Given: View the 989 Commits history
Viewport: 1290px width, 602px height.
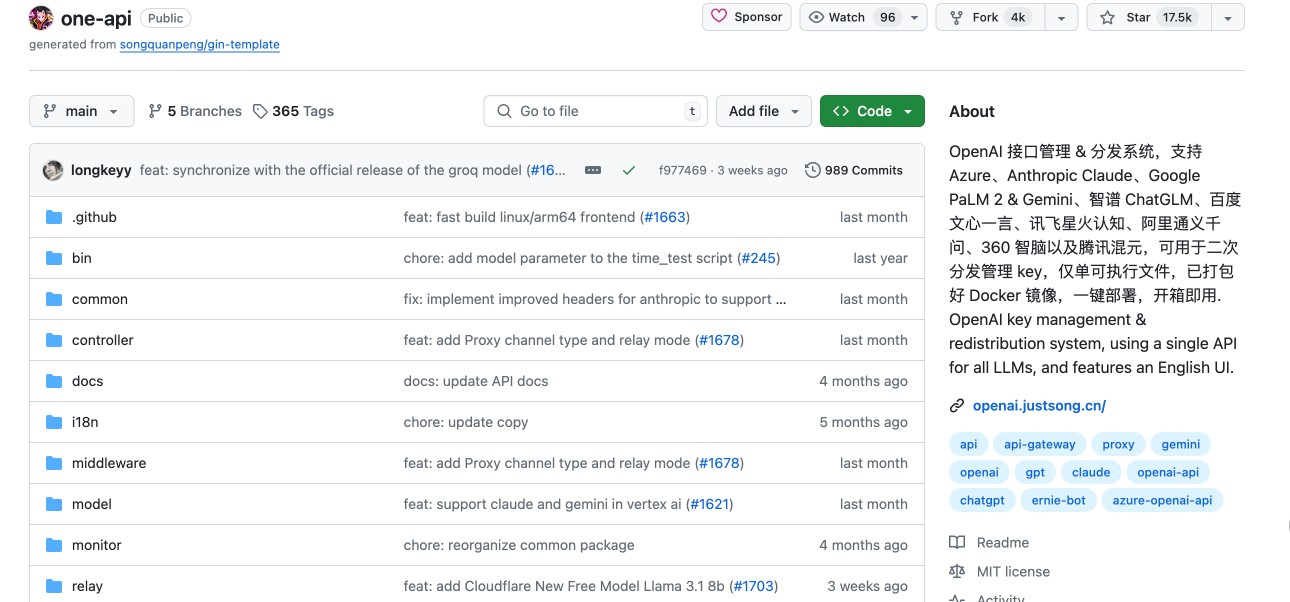Looking at the screenshot, I should pos(854,170).
